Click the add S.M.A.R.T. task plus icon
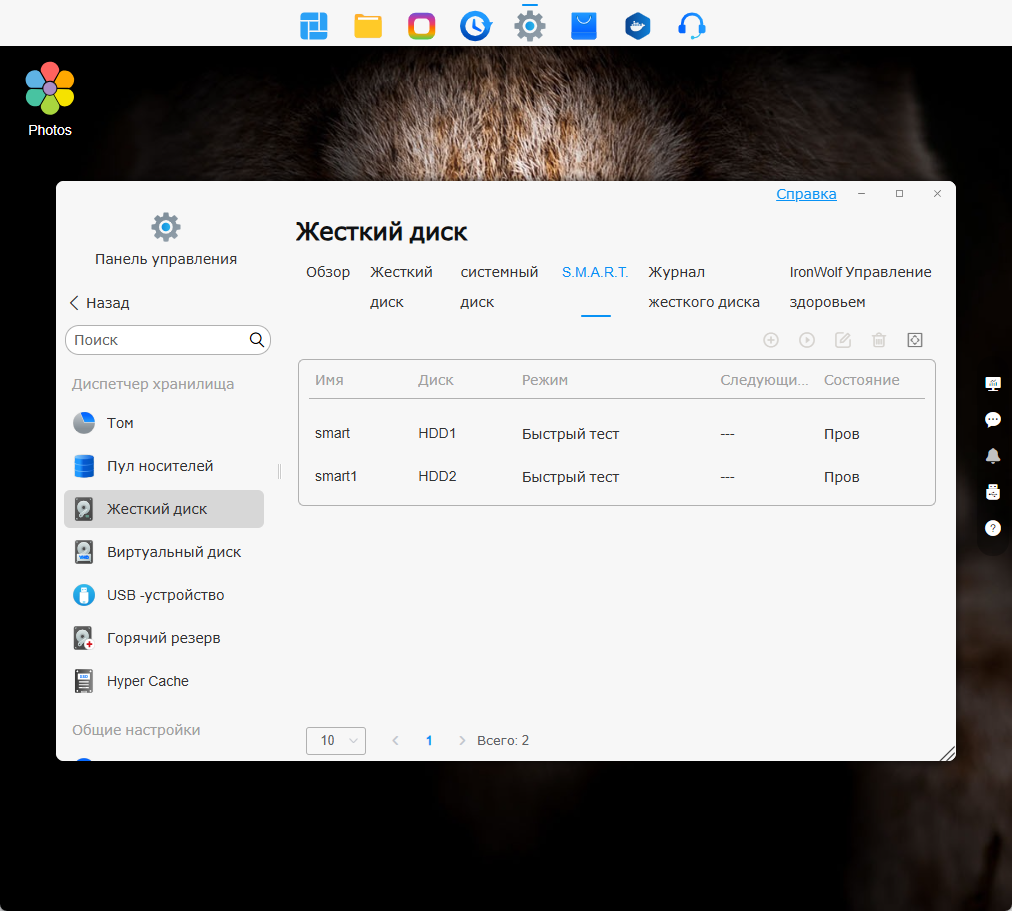This screenshot has height=911, width=1012. pos(771,340)
